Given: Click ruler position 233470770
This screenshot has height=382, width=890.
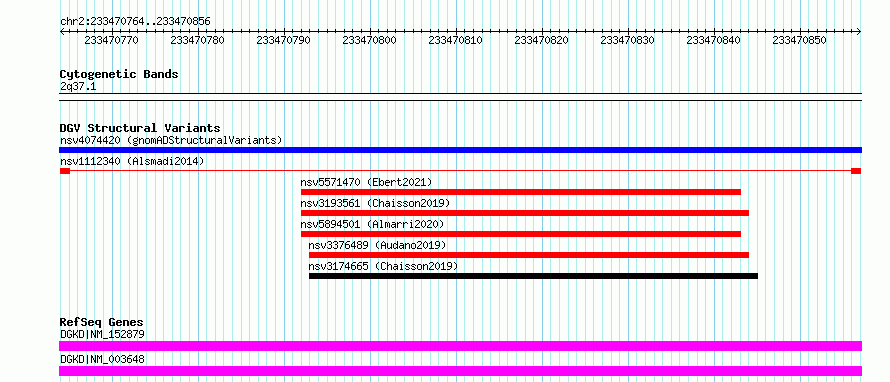Looking at the screenshot, I should point(111,40).
